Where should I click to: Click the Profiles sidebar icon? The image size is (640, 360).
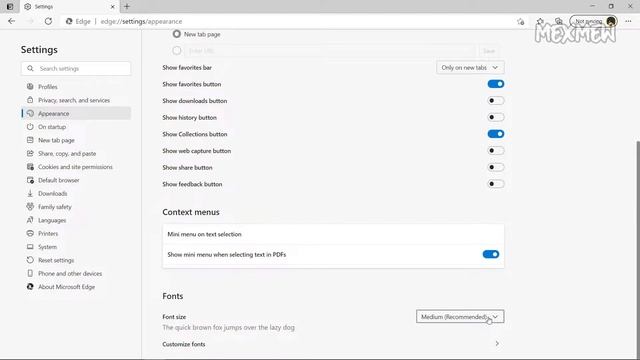[30, 87]
